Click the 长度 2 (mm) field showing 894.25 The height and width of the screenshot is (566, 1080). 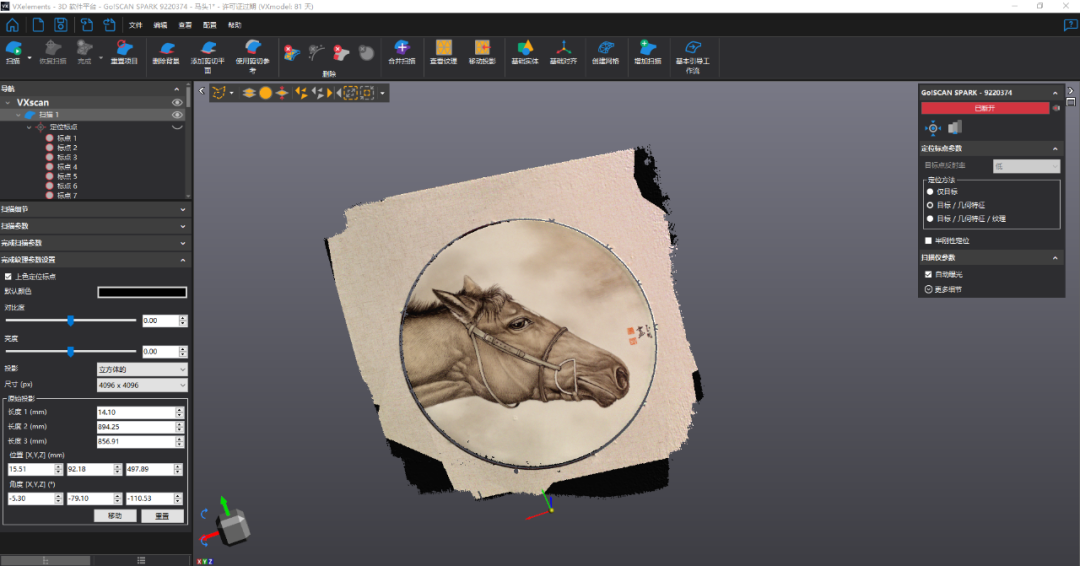point(140,427)
